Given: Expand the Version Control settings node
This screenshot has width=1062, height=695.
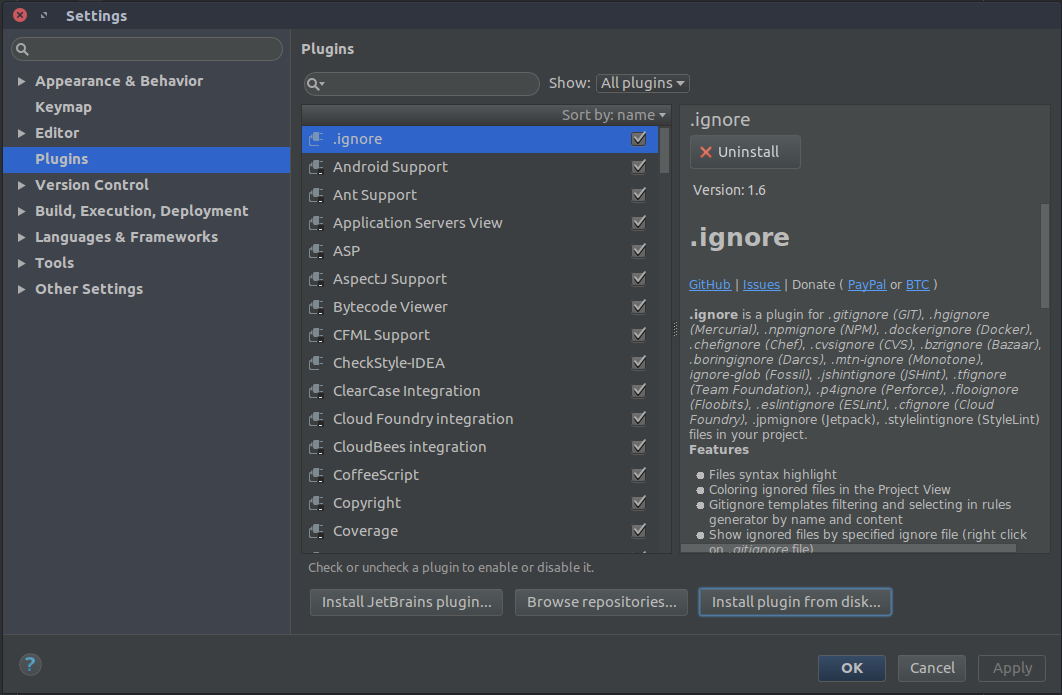Looking at the screenshot, I should tap(22, 185).
